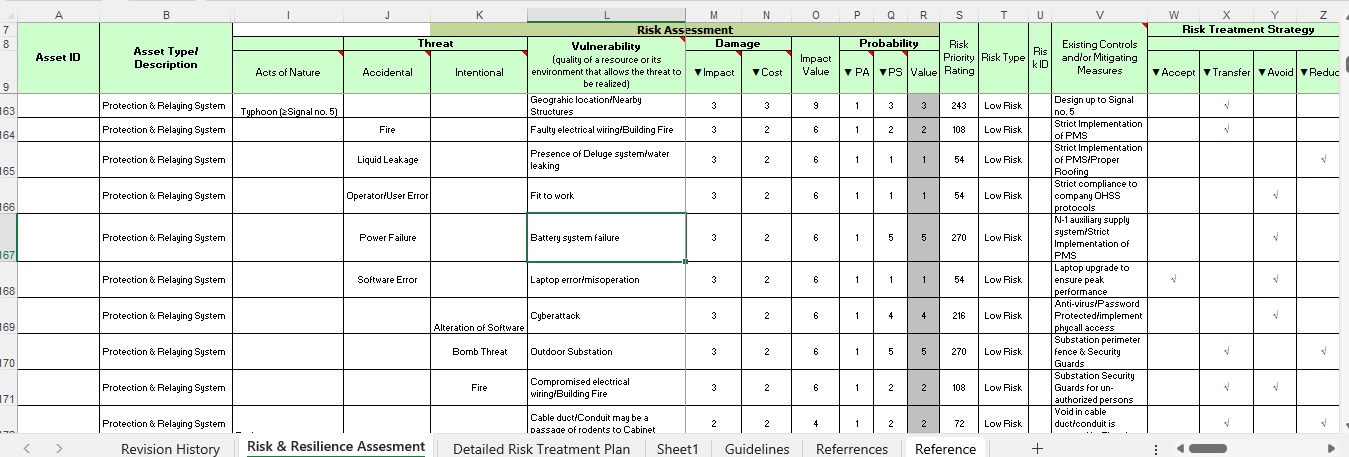Select Avoid checkmark in Fit to work row
Viewport: 1349px width, 457px height.
tap(1275, 196)
